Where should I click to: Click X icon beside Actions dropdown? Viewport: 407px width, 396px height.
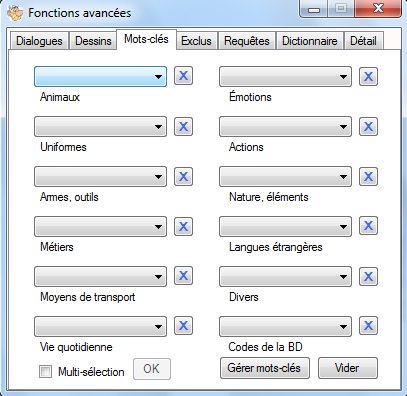pos(368,126)
